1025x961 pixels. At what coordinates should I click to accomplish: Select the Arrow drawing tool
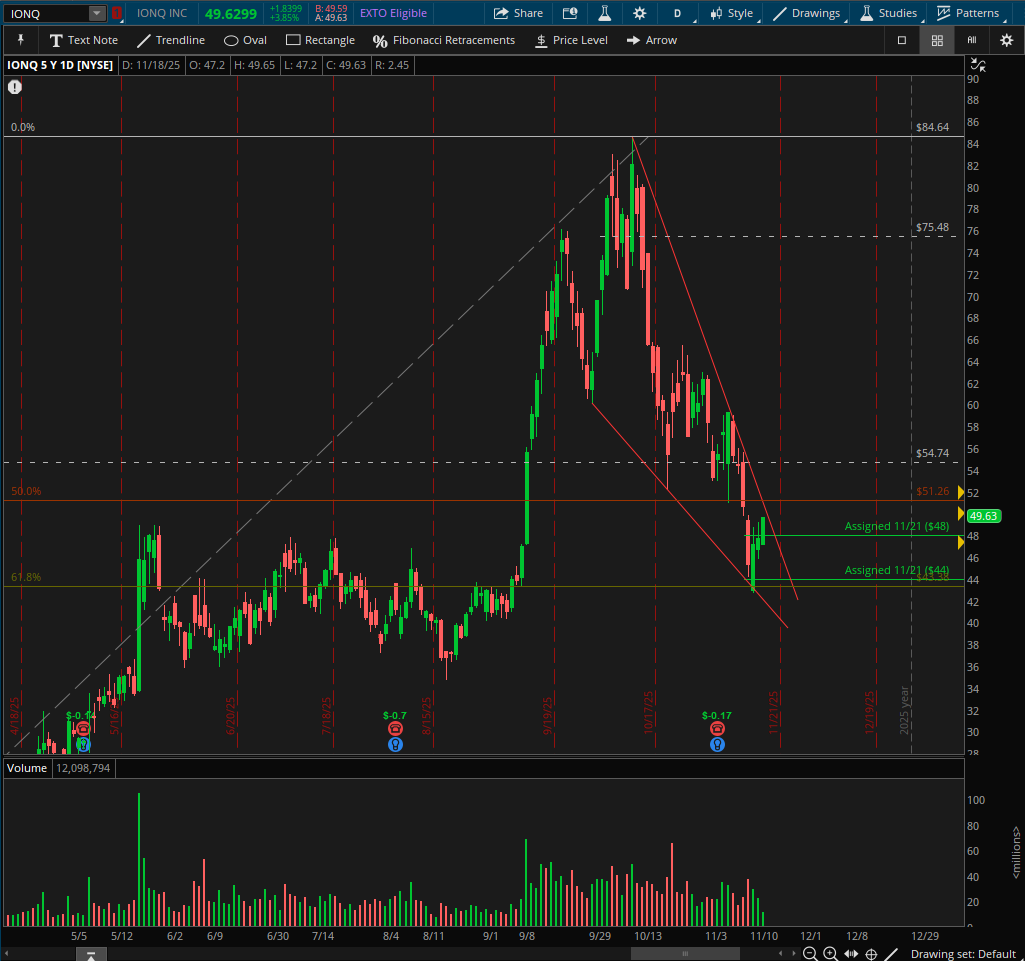[x=651, y=40]
